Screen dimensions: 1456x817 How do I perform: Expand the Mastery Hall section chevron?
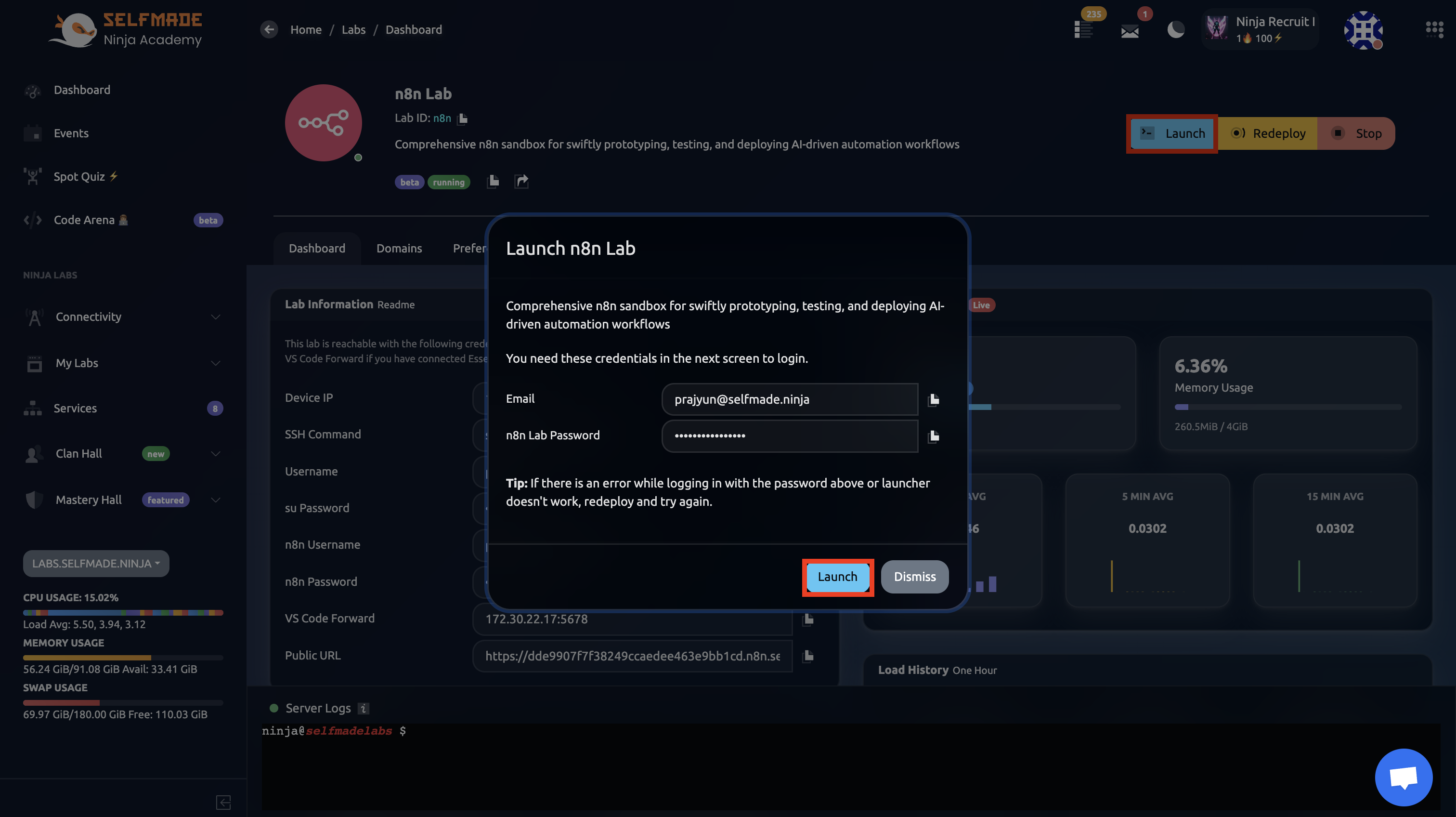coord(215,500)
